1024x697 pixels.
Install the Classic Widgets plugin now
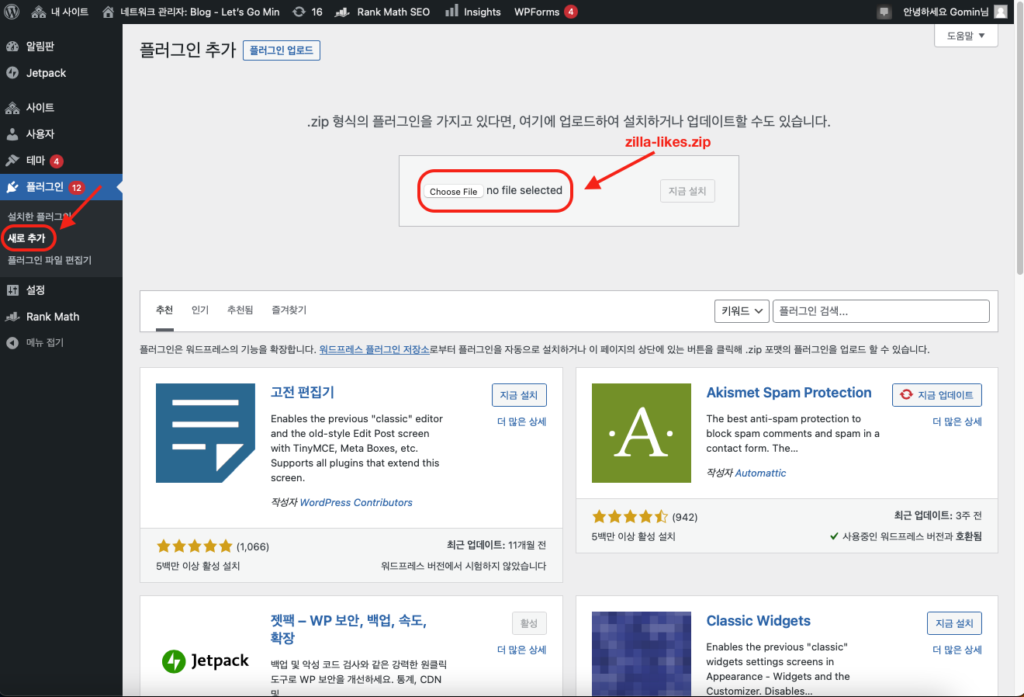point(954,623)
